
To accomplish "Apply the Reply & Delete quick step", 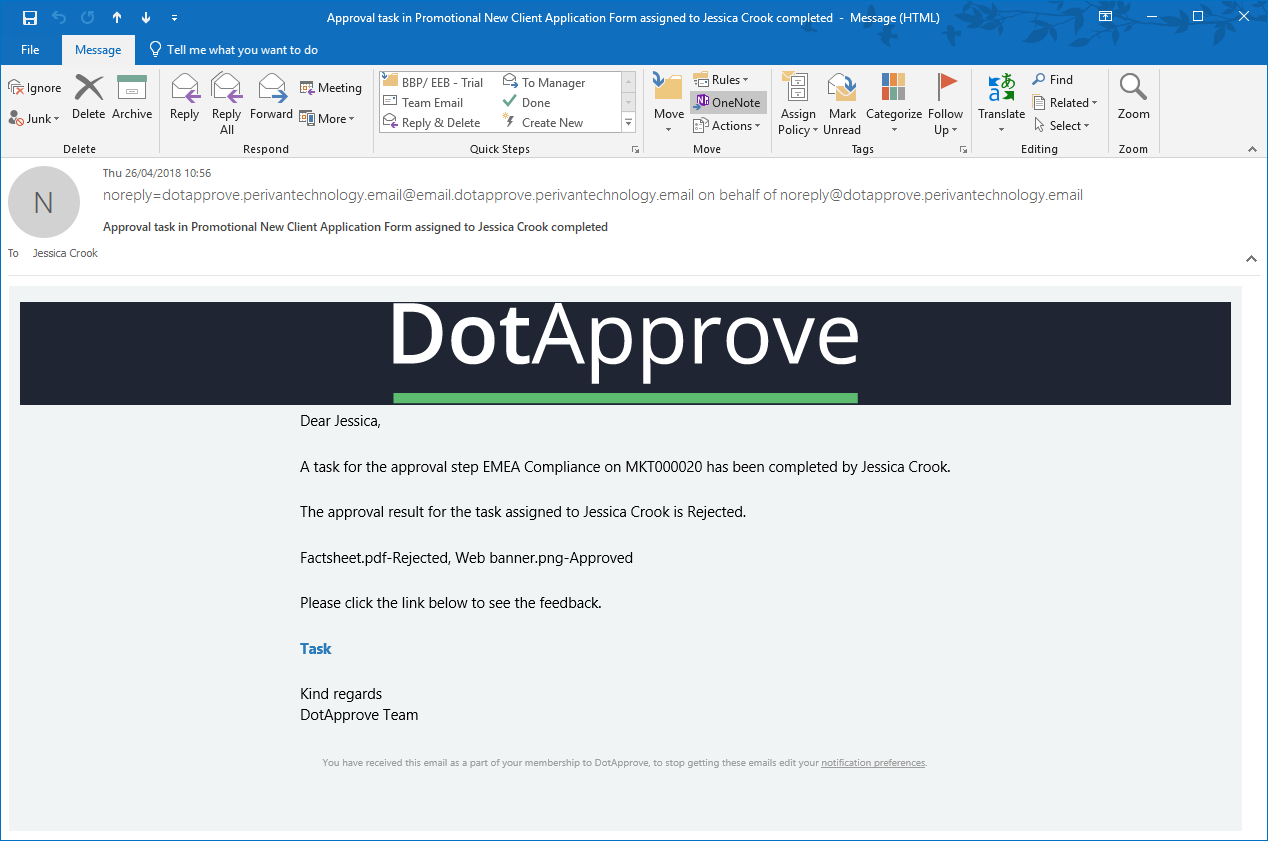I will point(432,122).
